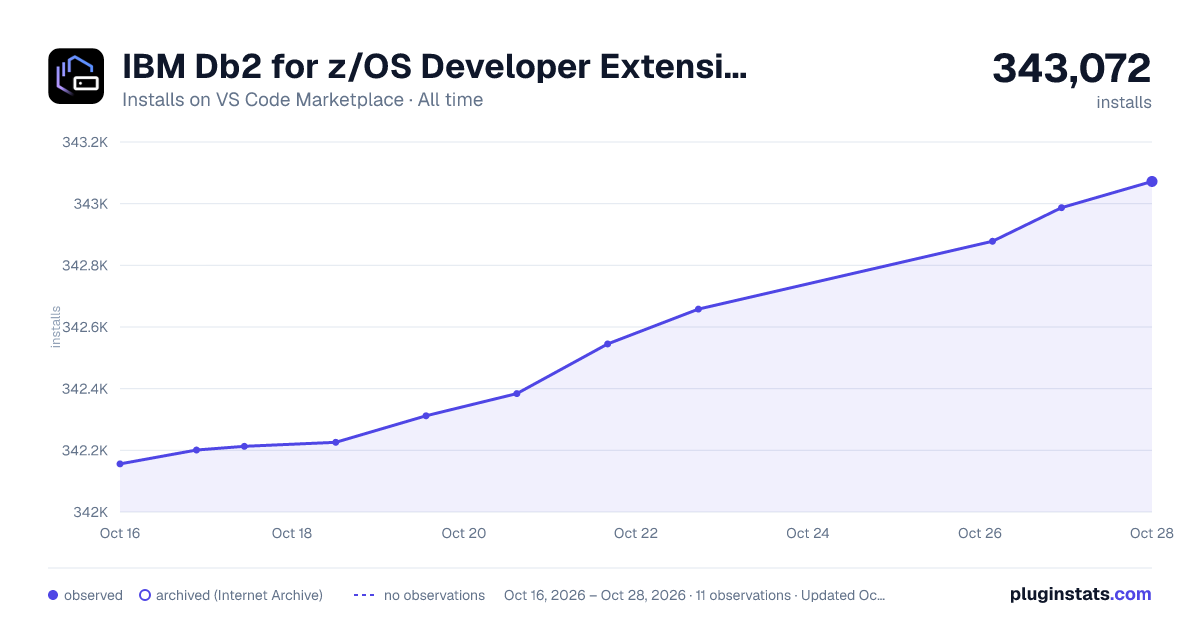This screenshot has width=1200, height=630.
Task: Open the pluginstats.com link
Action: [x=1081, y=594]
